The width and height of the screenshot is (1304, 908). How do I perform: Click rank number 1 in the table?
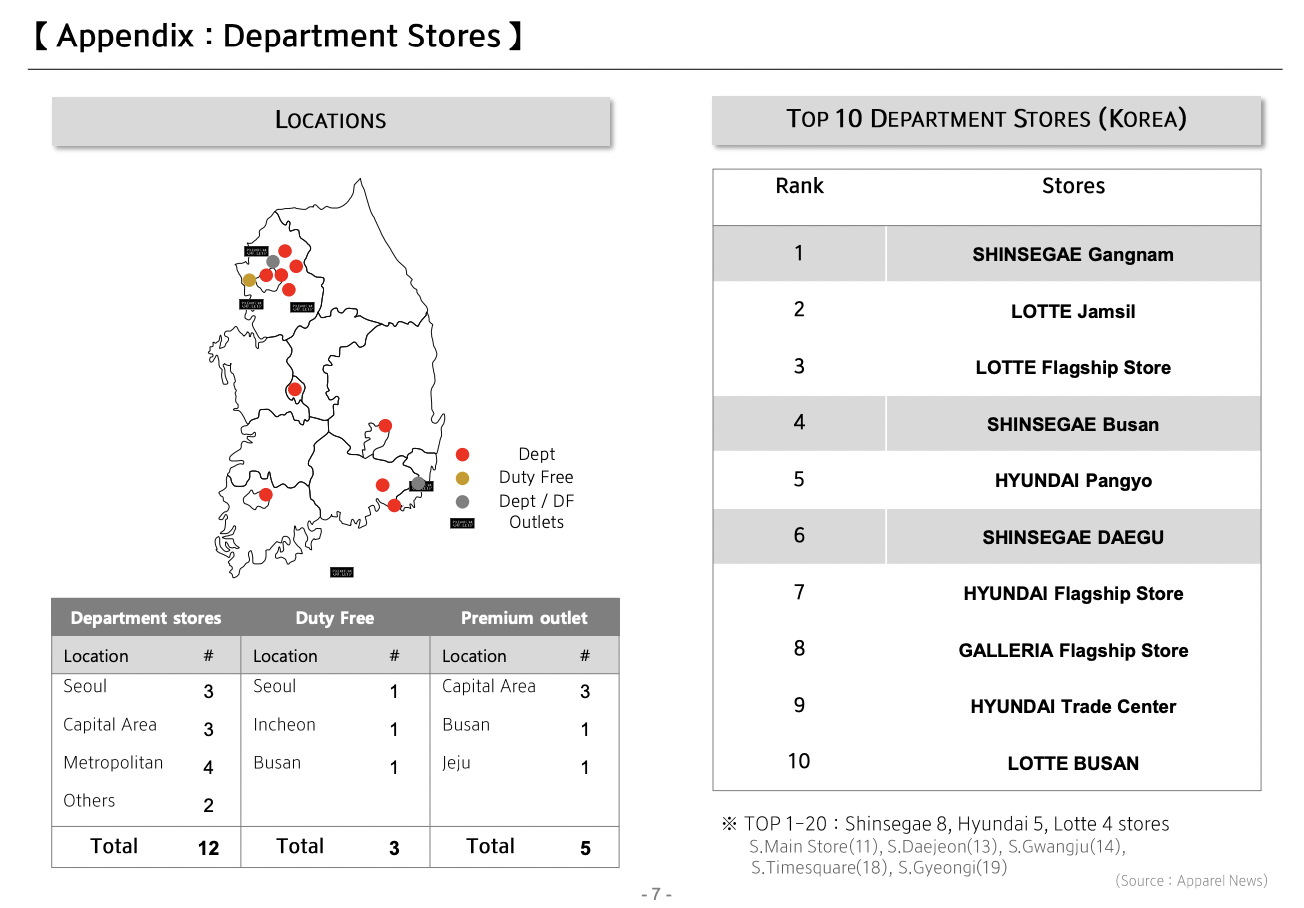tap(799, 253)
